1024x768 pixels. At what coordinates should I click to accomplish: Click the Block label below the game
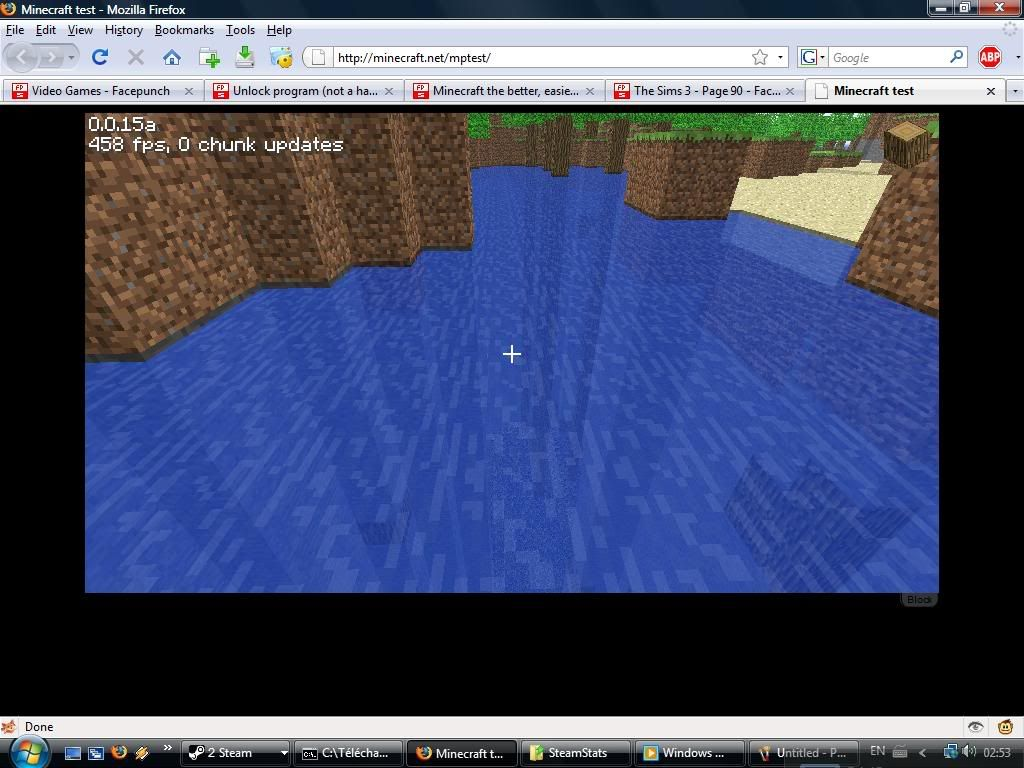click(x=919, y=600)
